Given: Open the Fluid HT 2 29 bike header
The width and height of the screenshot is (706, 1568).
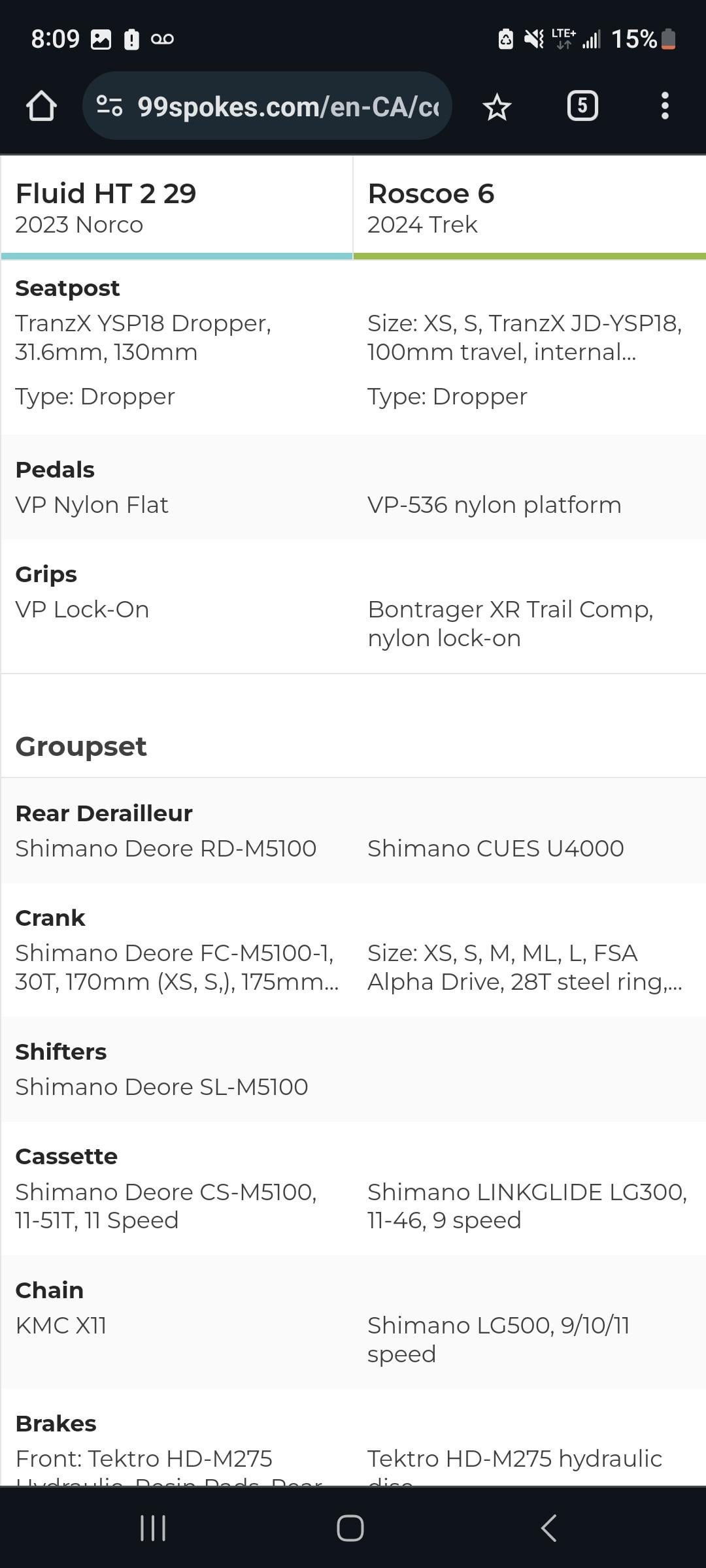Looking at the screenshot, I should click(x=176, y=208).
